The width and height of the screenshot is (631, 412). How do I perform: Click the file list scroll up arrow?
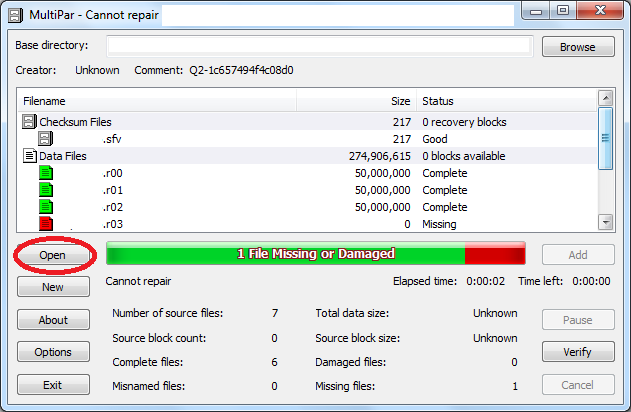(606, 98)
